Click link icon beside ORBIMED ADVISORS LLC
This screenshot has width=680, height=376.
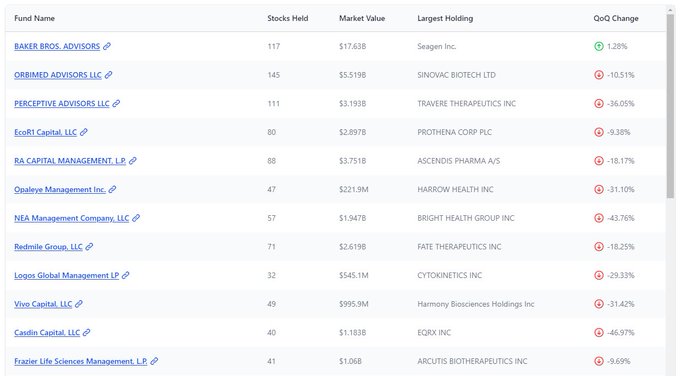point(108,75)
